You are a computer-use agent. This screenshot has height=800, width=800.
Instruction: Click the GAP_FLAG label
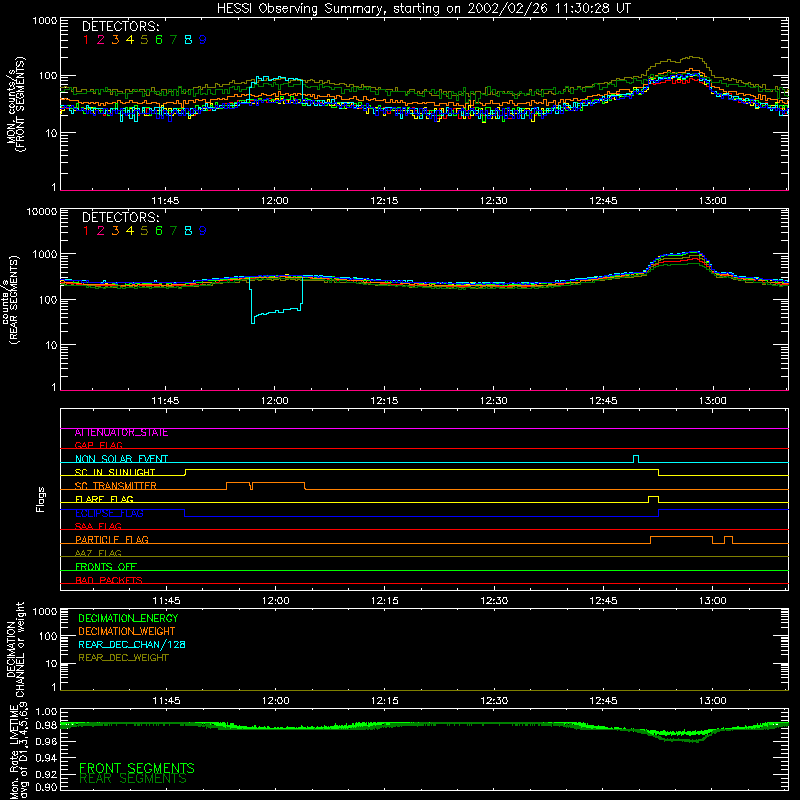[98, 445]
